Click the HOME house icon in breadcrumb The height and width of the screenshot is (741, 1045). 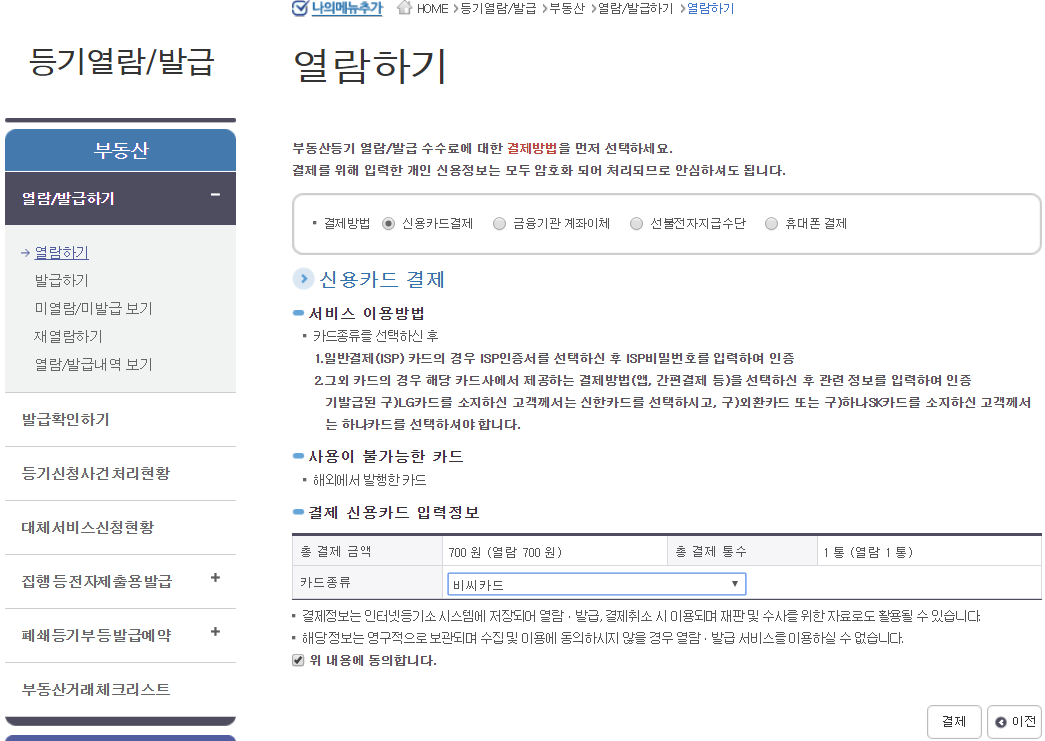pyautogui.click(x=404, y=8)
